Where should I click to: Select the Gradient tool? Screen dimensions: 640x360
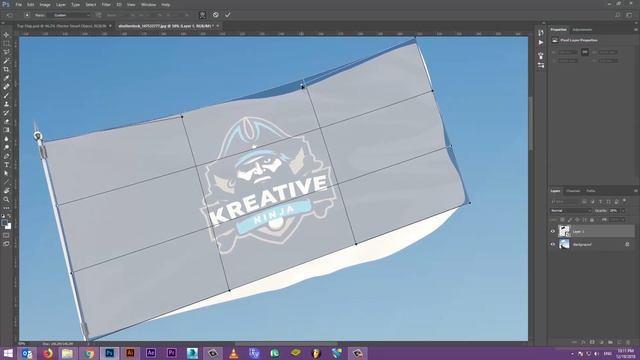pos(6,130)
